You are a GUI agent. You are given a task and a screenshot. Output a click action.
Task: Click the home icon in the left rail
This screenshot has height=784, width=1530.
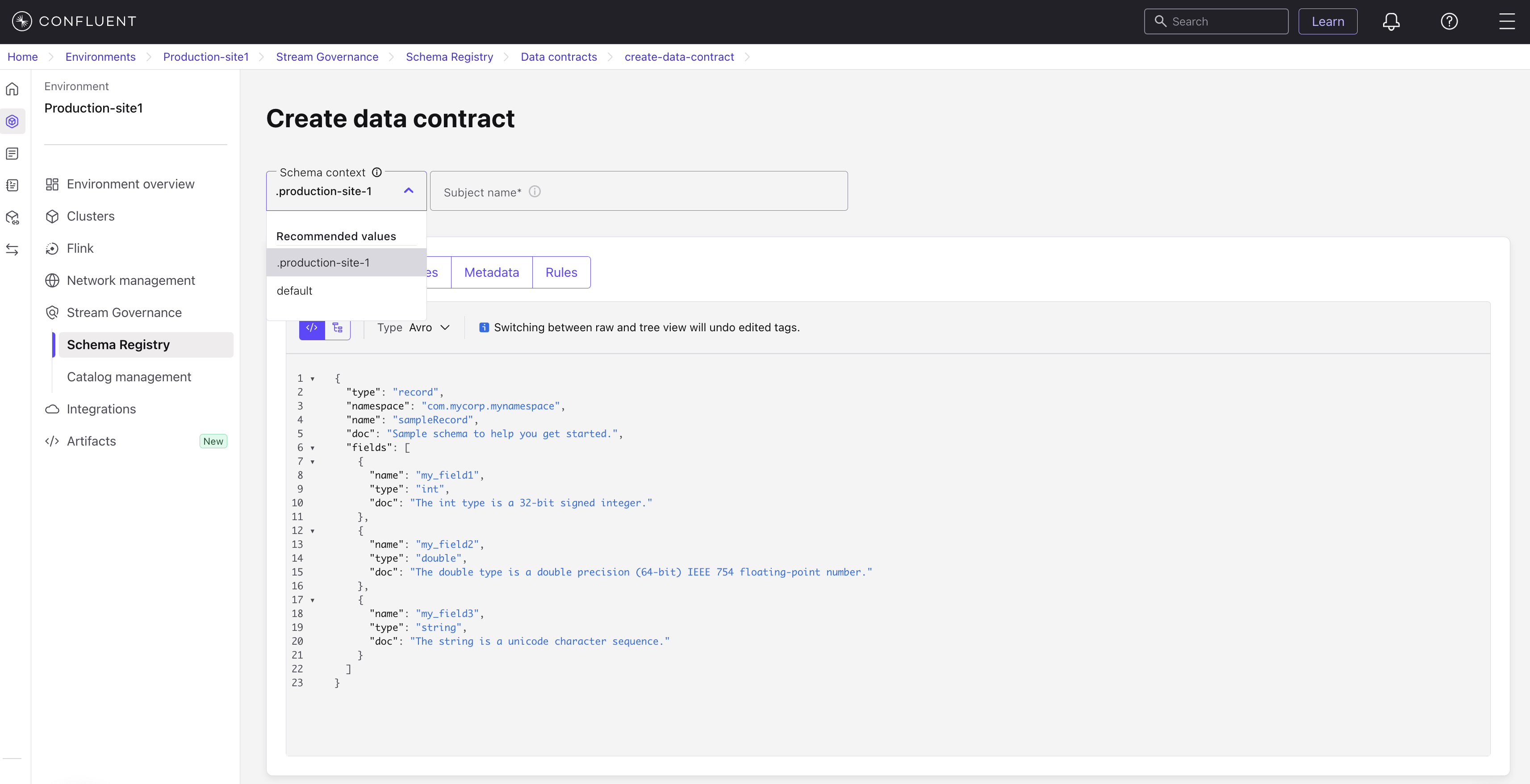coord(13,89)
